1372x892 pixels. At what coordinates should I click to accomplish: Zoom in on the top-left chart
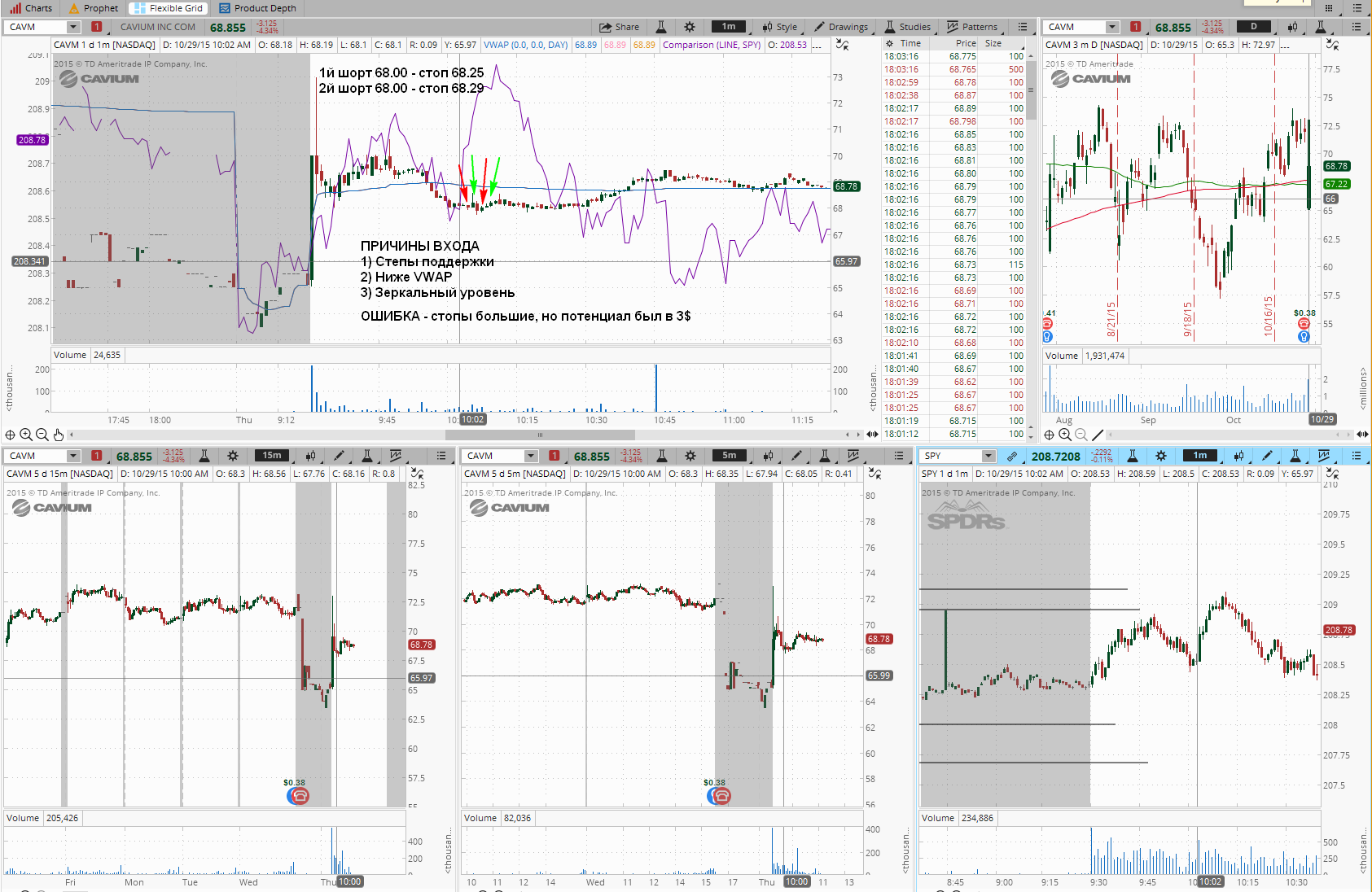[26, 435]
